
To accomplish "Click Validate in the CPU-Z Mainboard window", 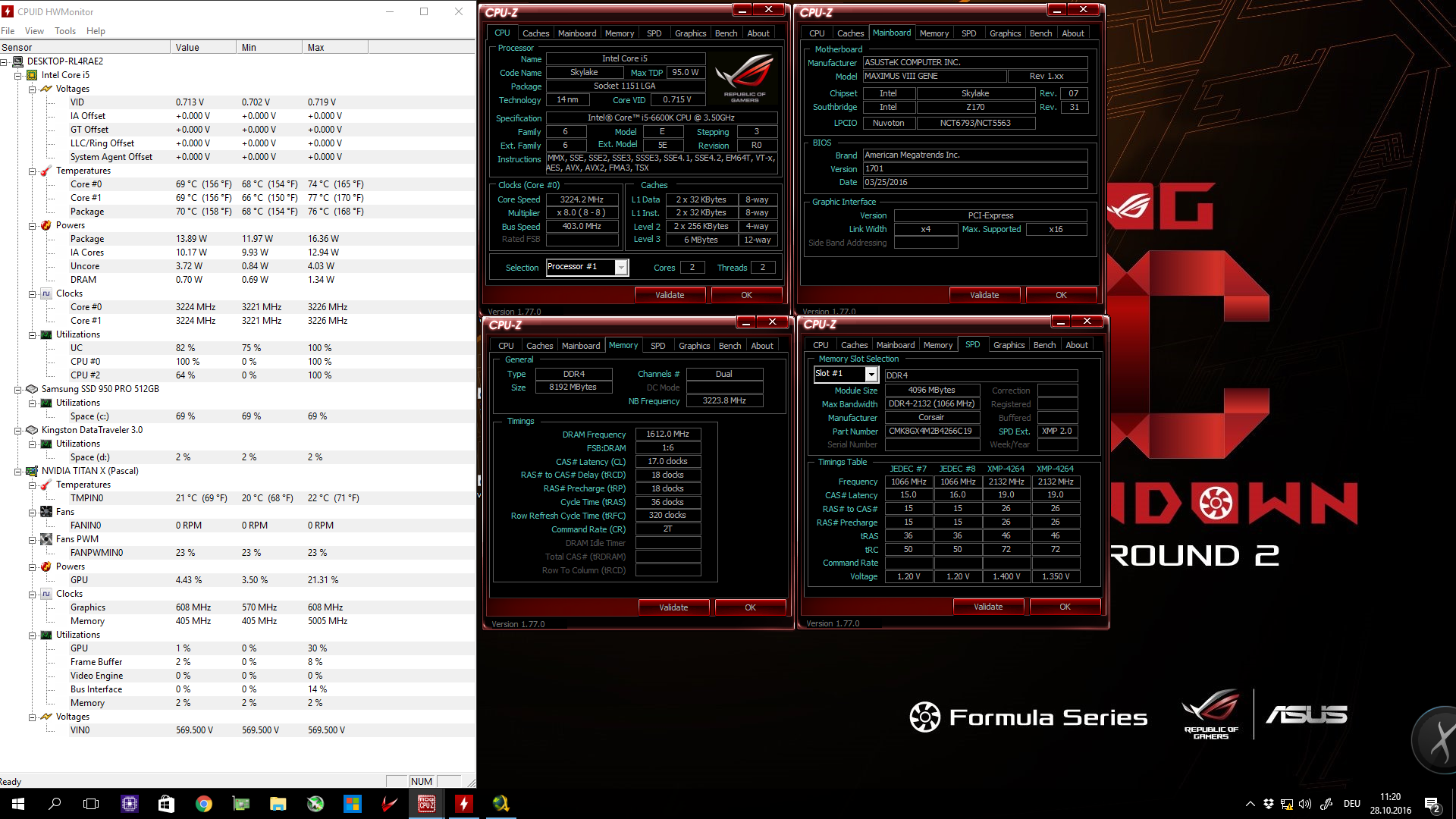I will pyautogui.click(x=984, y=295).
